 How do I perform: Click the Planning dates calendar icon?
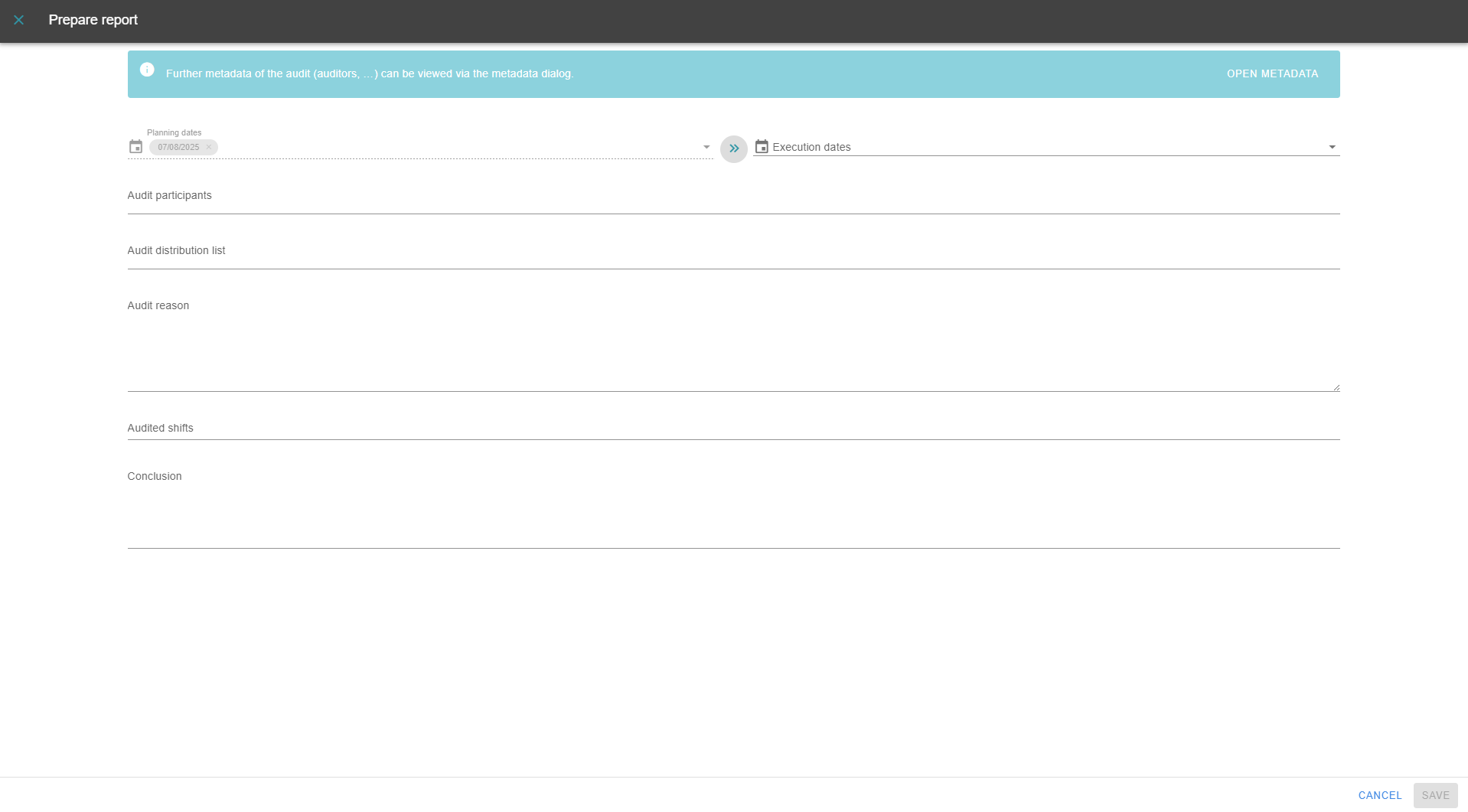(x=135, y=147)
